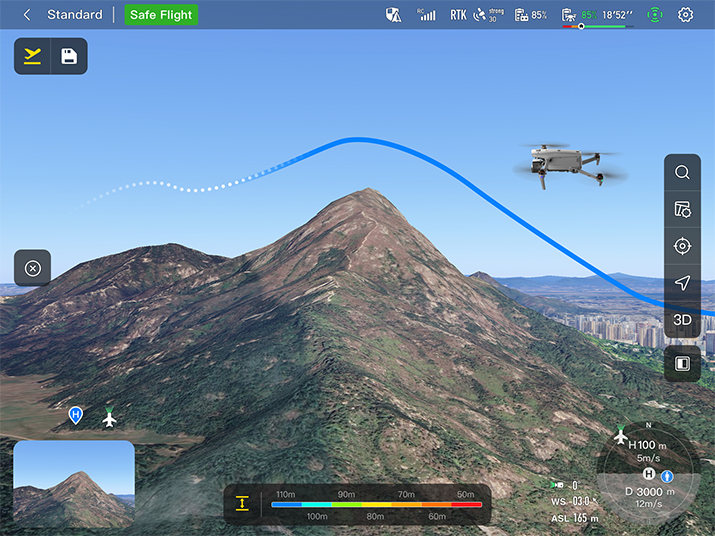The image size is (715, 536).
Task: Click the altitude color gradient bar
Action: coord(376,504)
